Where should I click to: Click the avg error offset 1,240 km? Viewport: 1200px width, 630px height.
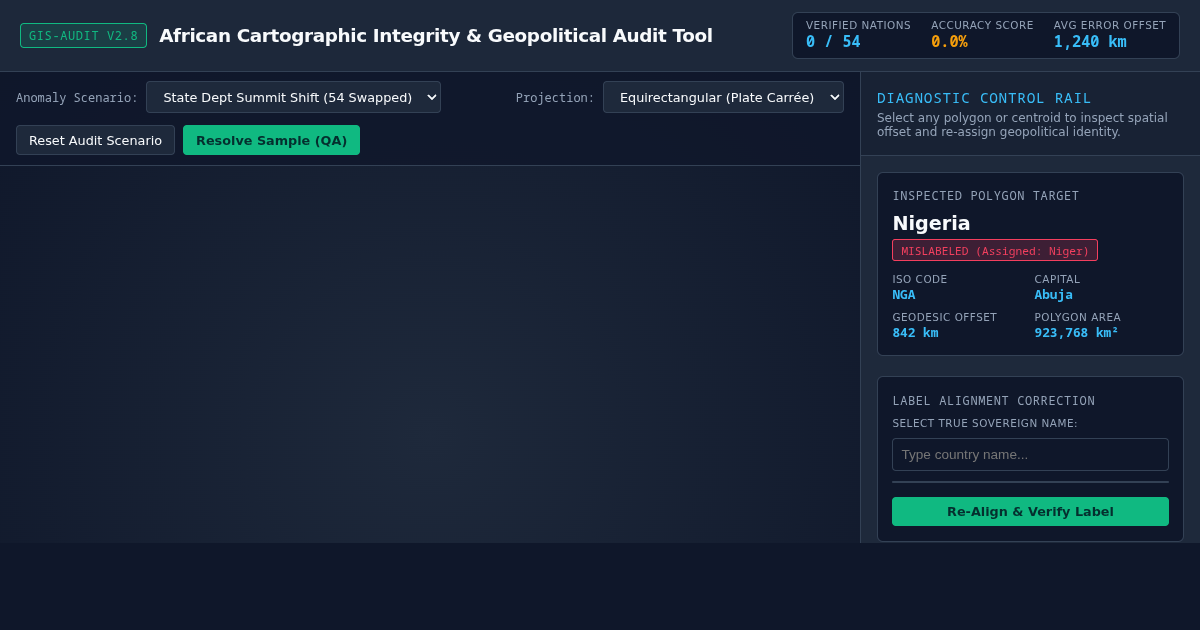[x=1090, y=42]
